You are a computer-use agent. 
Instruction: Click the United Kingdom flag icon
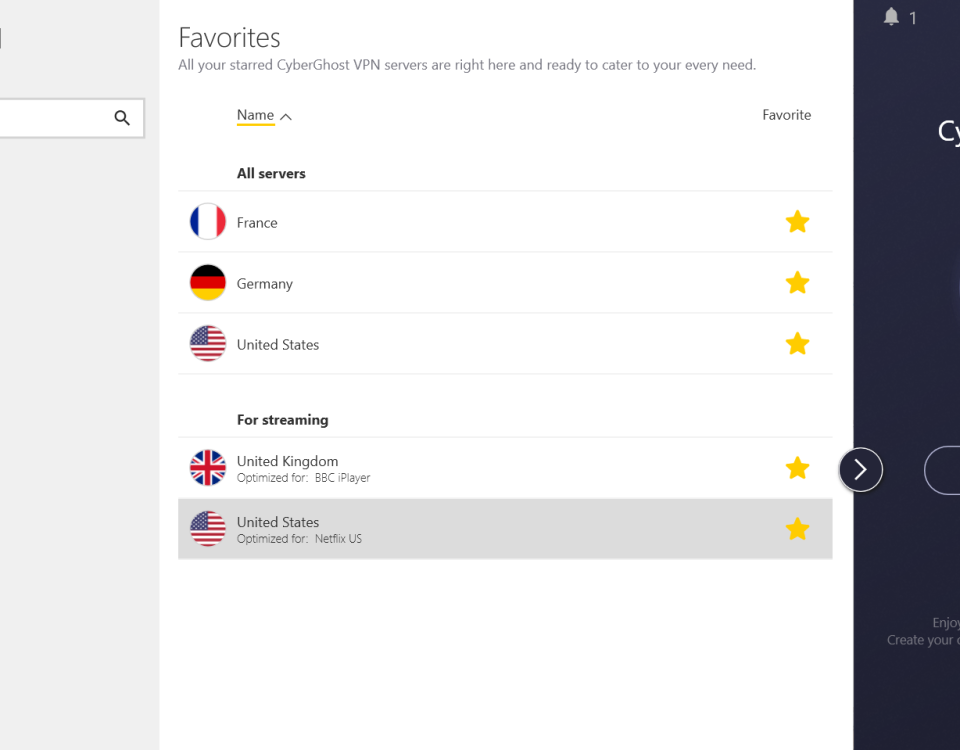click(207, 468)
